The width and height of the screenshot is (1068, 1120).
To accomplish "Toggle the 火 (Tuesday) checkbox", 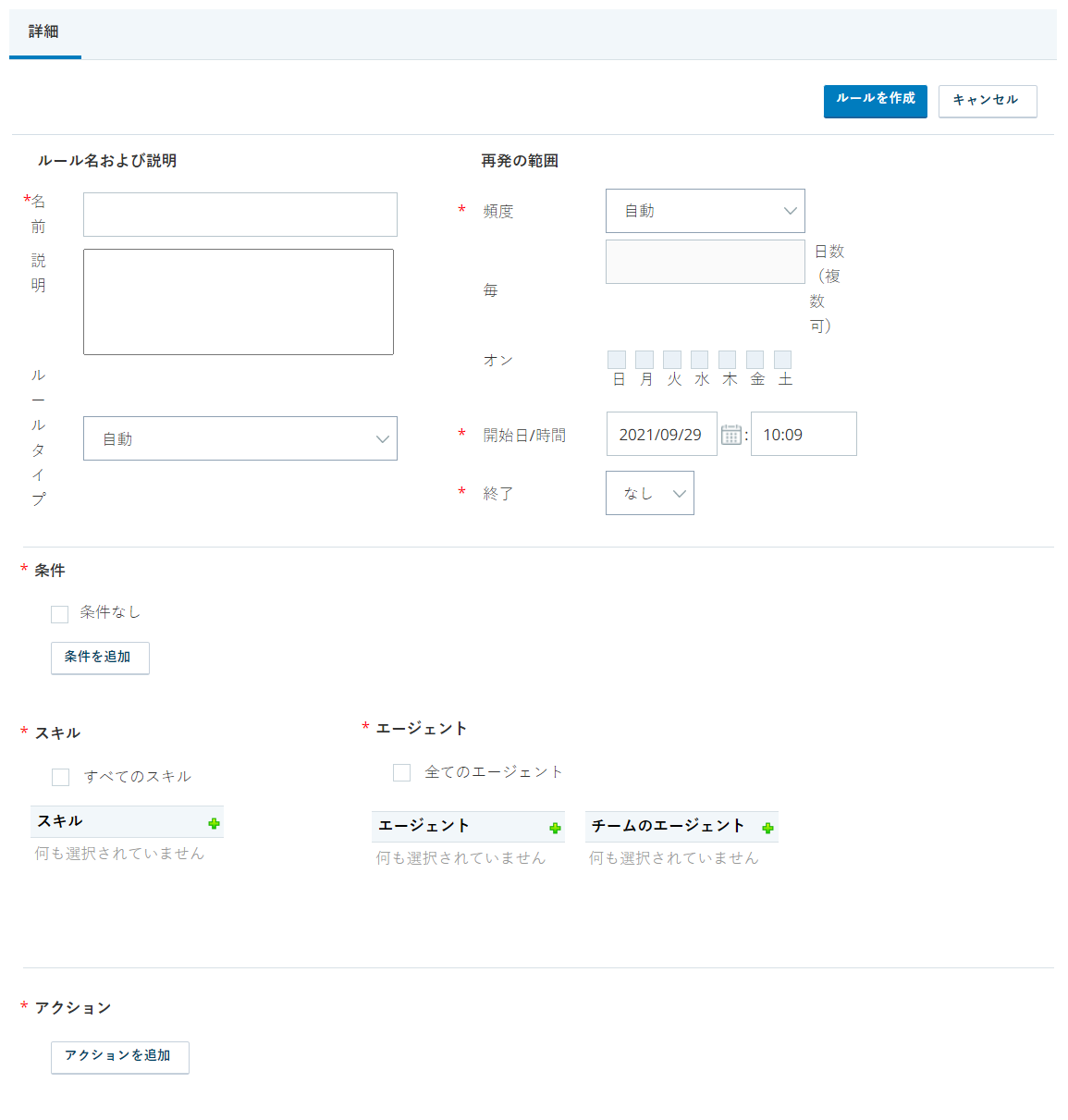I will (672, 360).
